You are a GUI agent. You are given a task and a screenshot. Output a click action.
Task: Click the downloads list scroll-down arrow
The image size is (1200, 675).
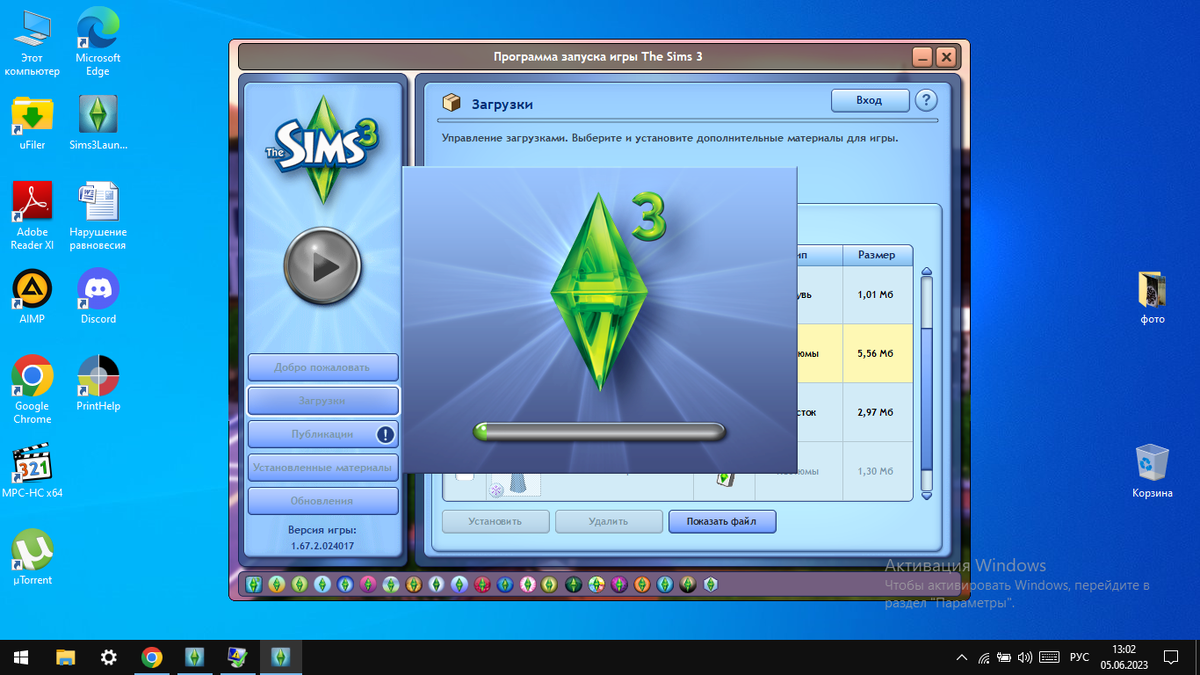coord(926,495)
